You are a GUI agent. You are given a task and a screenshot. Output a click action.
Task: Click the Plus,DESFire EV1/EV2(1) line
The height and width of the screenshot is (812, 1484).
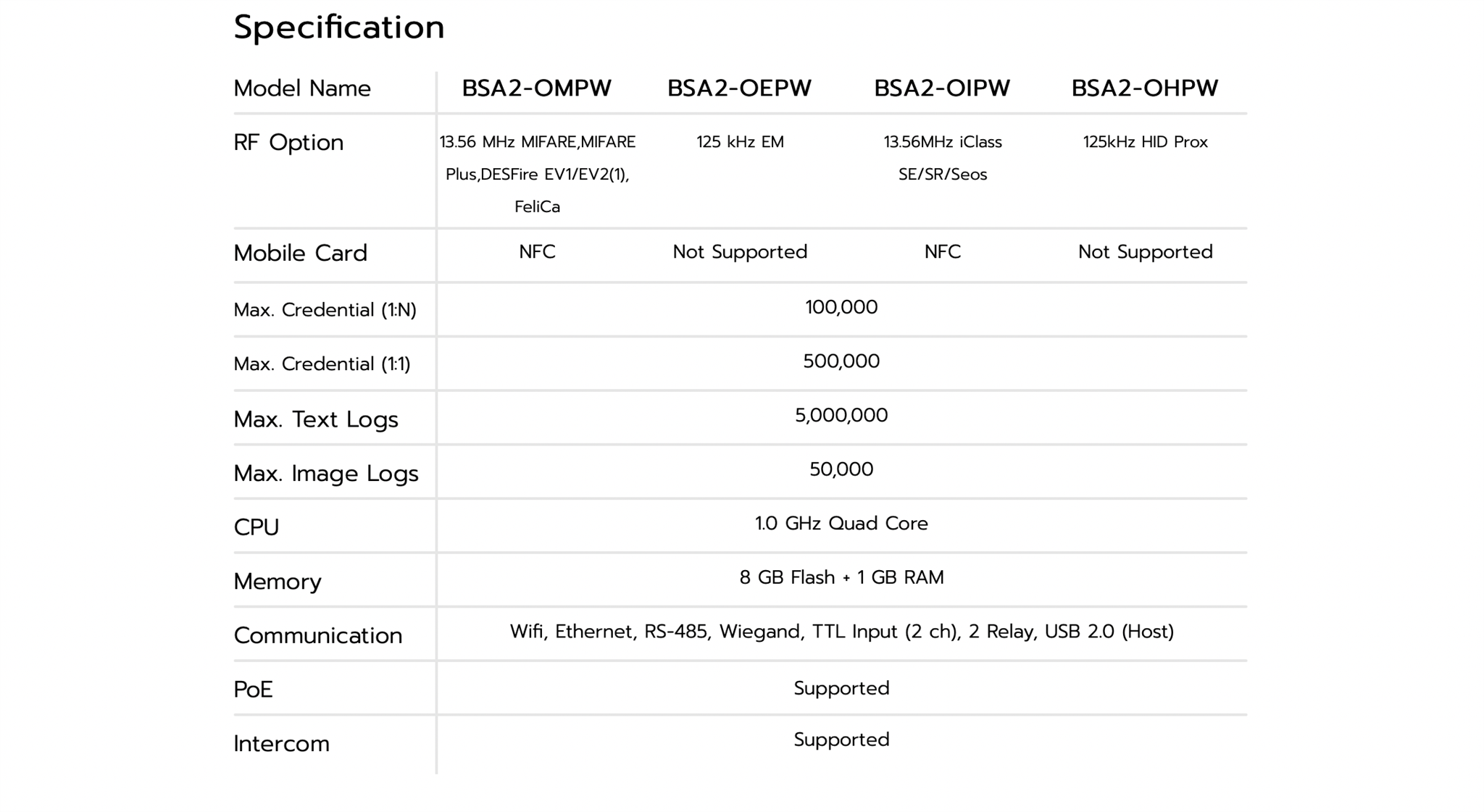(x=537, y=175)
